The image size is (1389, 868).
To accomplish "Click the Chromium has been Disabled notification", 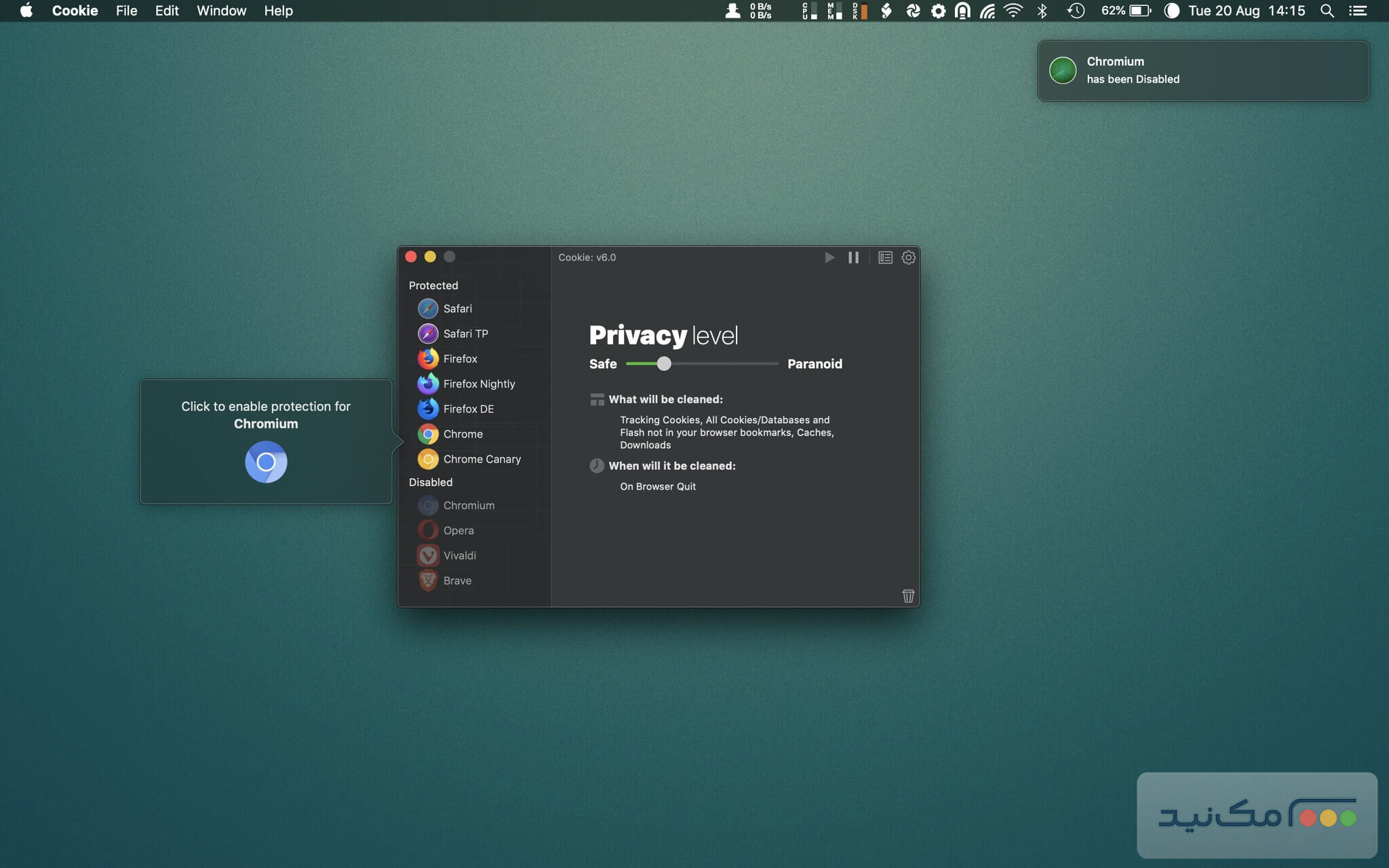I will click(1202, 71).
